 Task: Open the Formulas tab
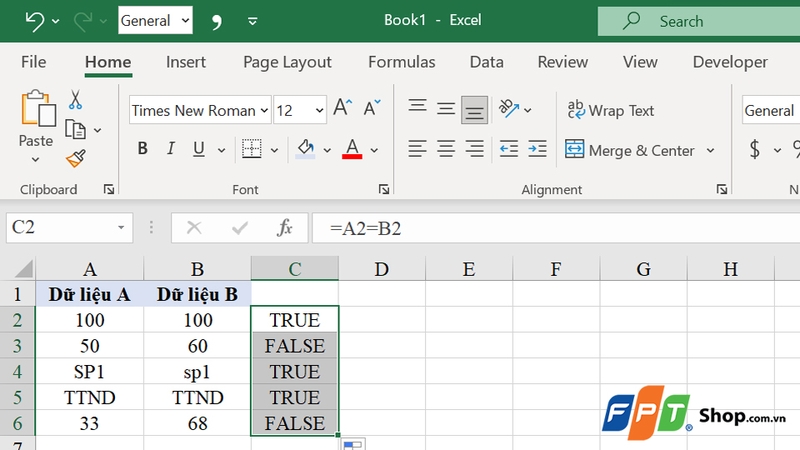pyautogui.click(x=401, y=62)
